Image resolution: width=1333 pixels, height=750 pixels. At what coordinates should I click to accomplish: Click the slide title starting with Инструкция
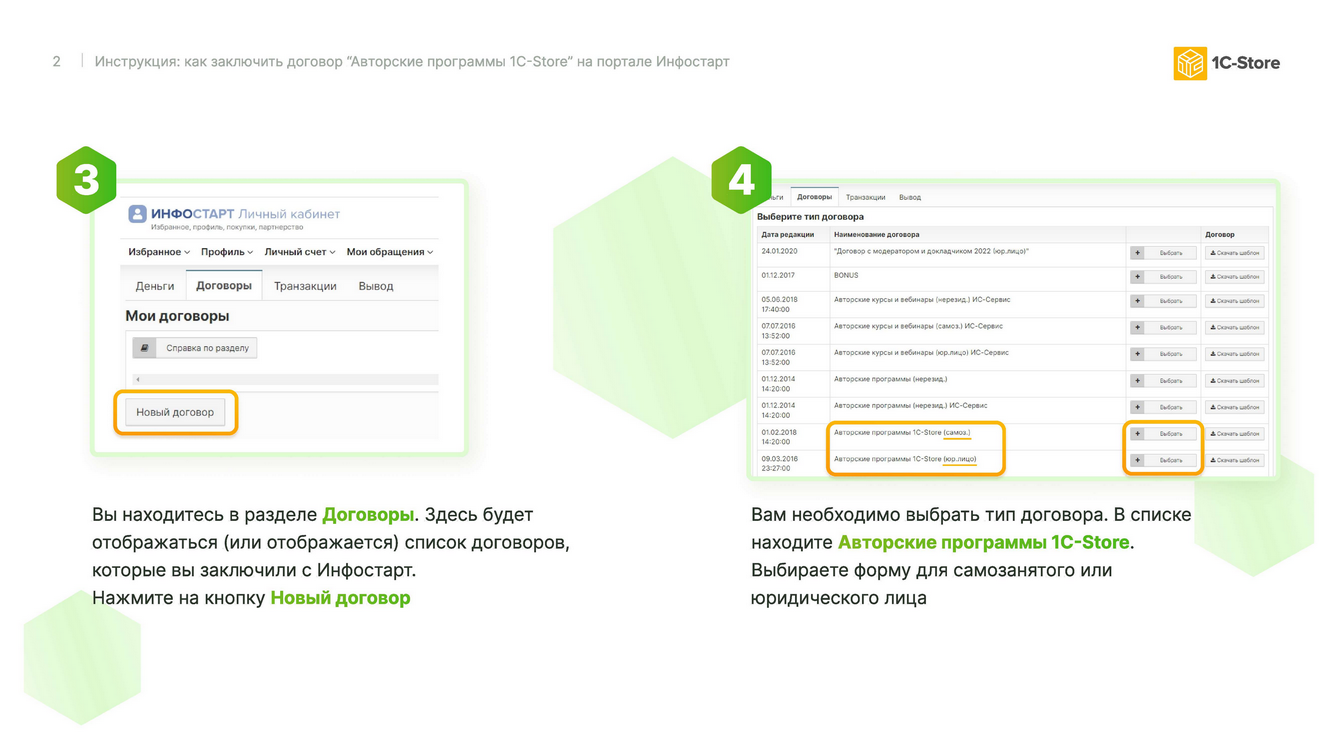[412, 62]
